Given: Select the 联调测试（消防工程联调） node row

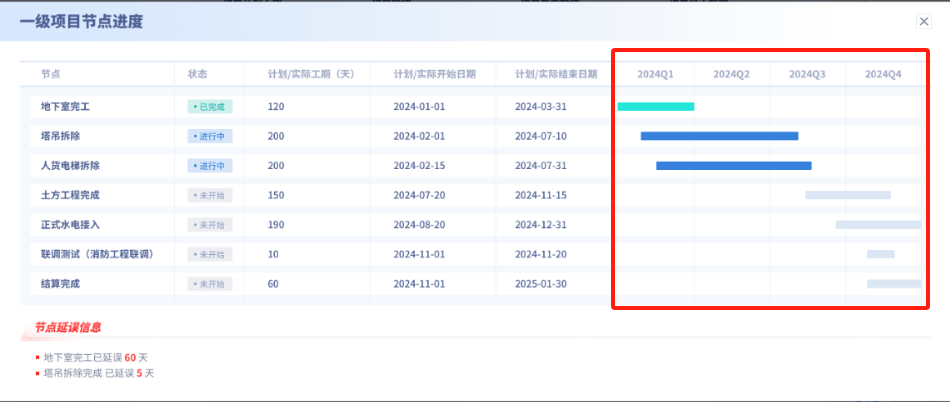Looking at the screenshot, I should pyautogui.click(x=476, y=254).
